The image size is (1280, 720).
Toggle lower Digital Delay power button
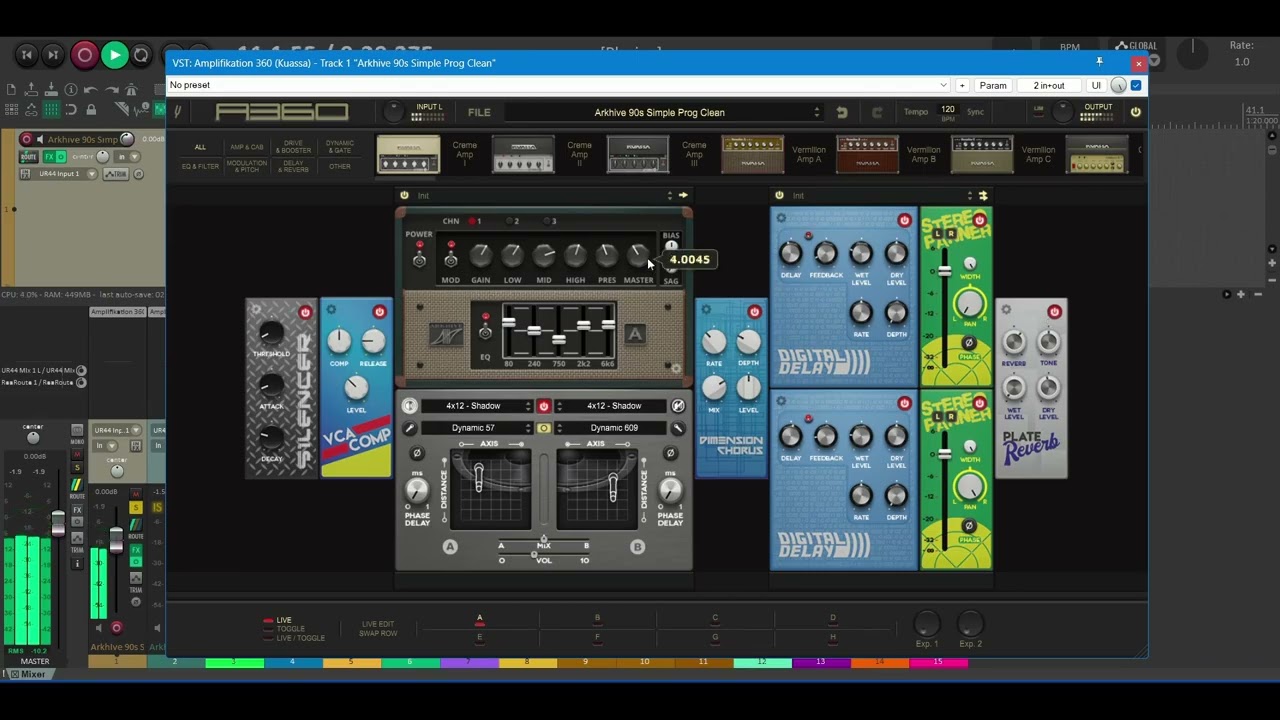pyautogui.click(x=904, y=403)
